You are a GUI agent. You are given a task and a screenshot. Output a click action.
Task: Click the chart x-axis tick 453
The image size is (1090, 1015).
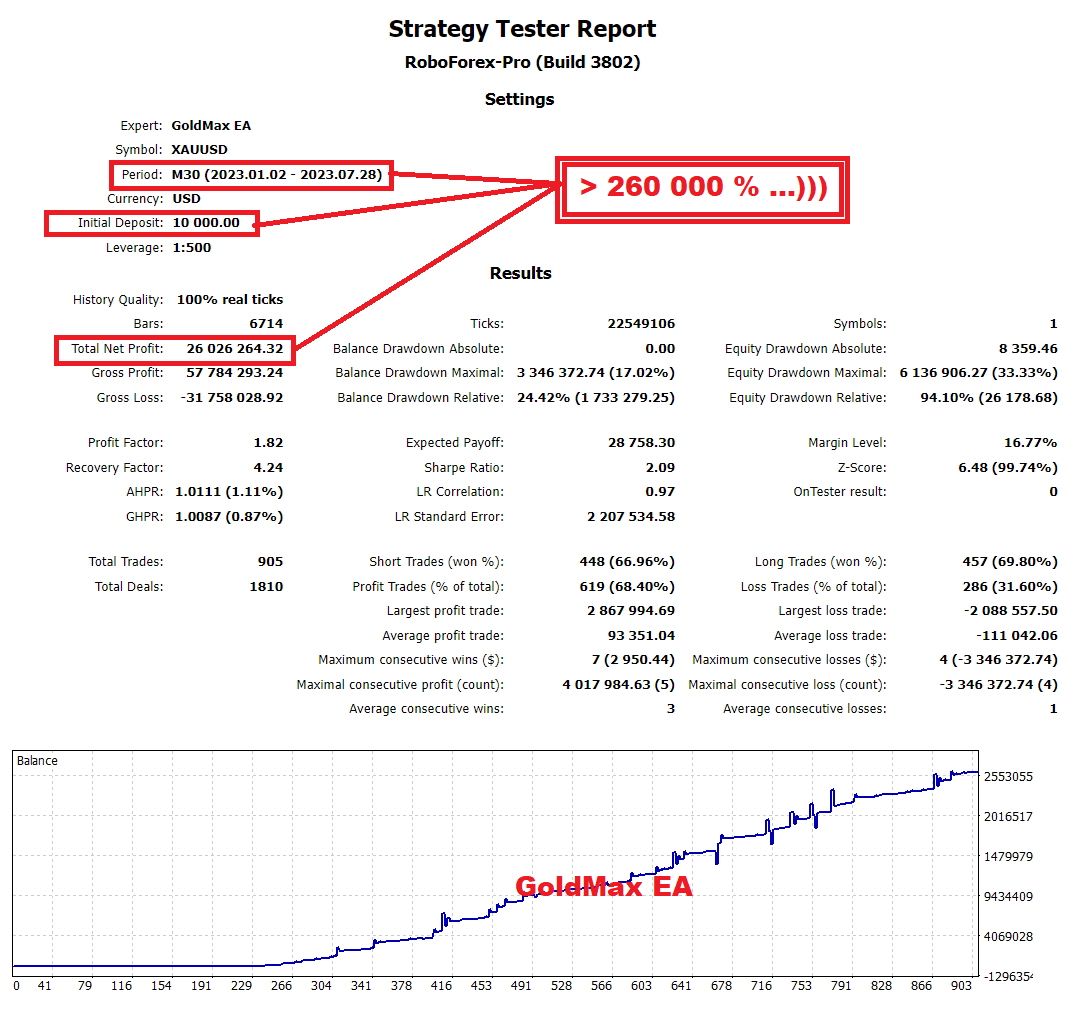[x=481, y=986]
